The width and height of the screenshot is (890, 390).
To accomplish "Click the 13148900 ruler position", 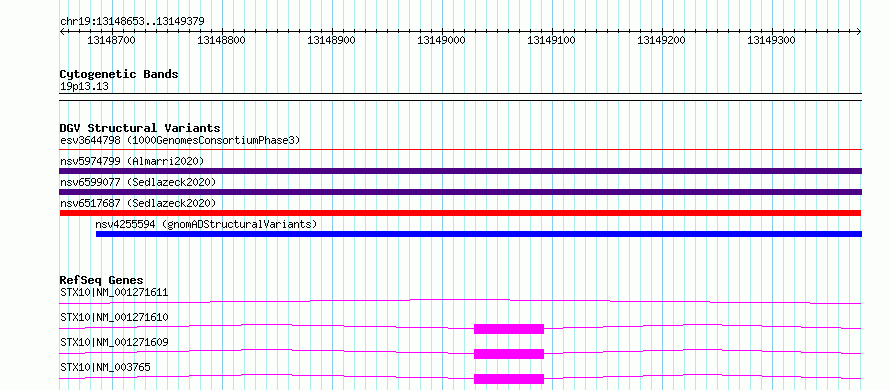I will click(x=331, y=40).
